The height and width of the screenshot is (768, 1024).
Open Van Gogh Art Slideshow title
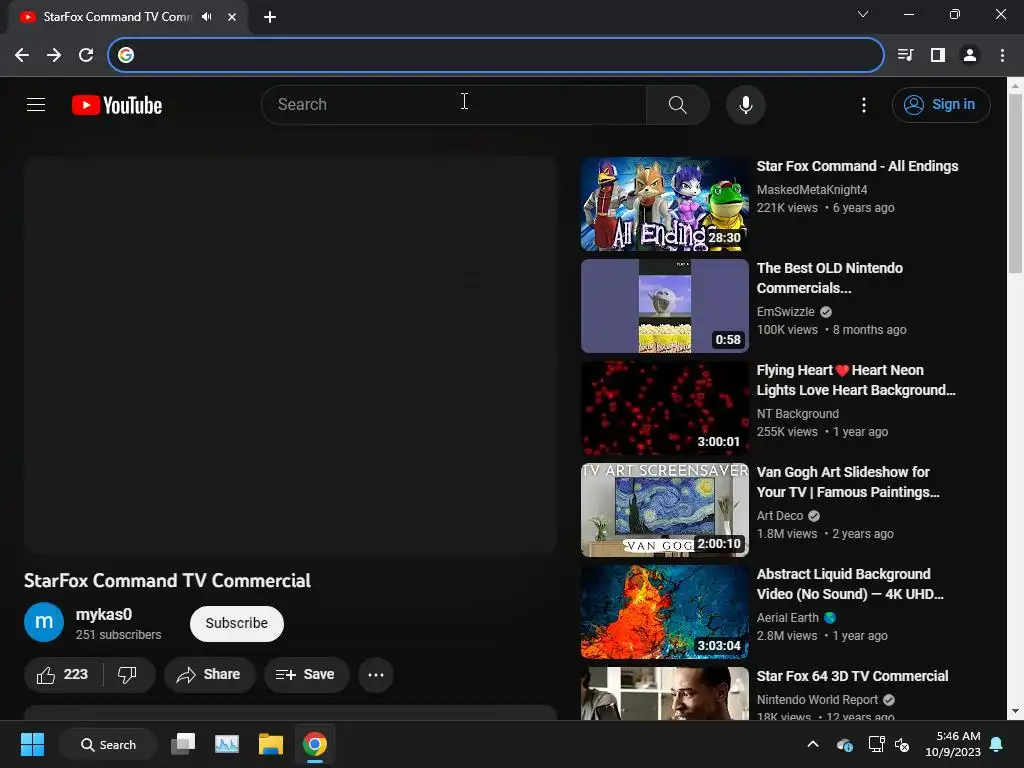coord(848,481)
